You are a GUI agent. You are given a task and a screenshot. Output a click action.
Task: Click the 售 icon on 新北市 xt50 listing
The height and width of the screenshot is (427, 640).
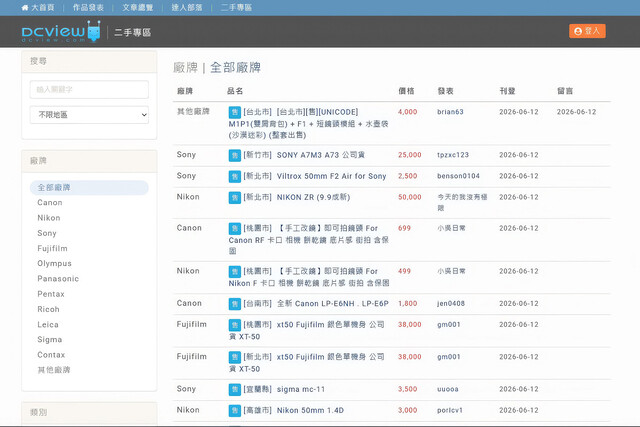235,357
